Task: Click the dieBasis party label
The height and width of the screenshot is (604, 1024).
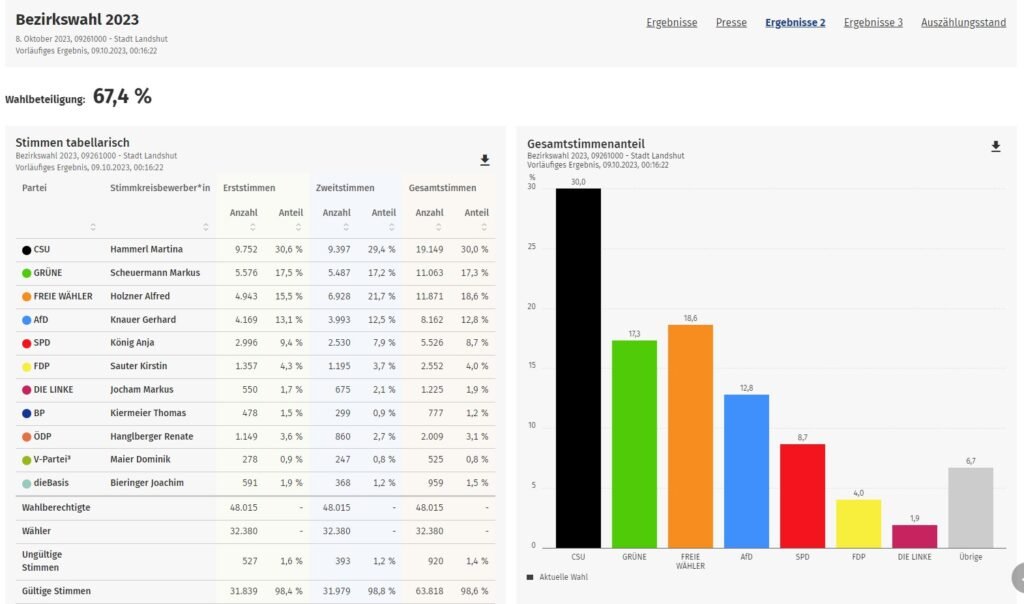Action: click(x=51, y=483)
